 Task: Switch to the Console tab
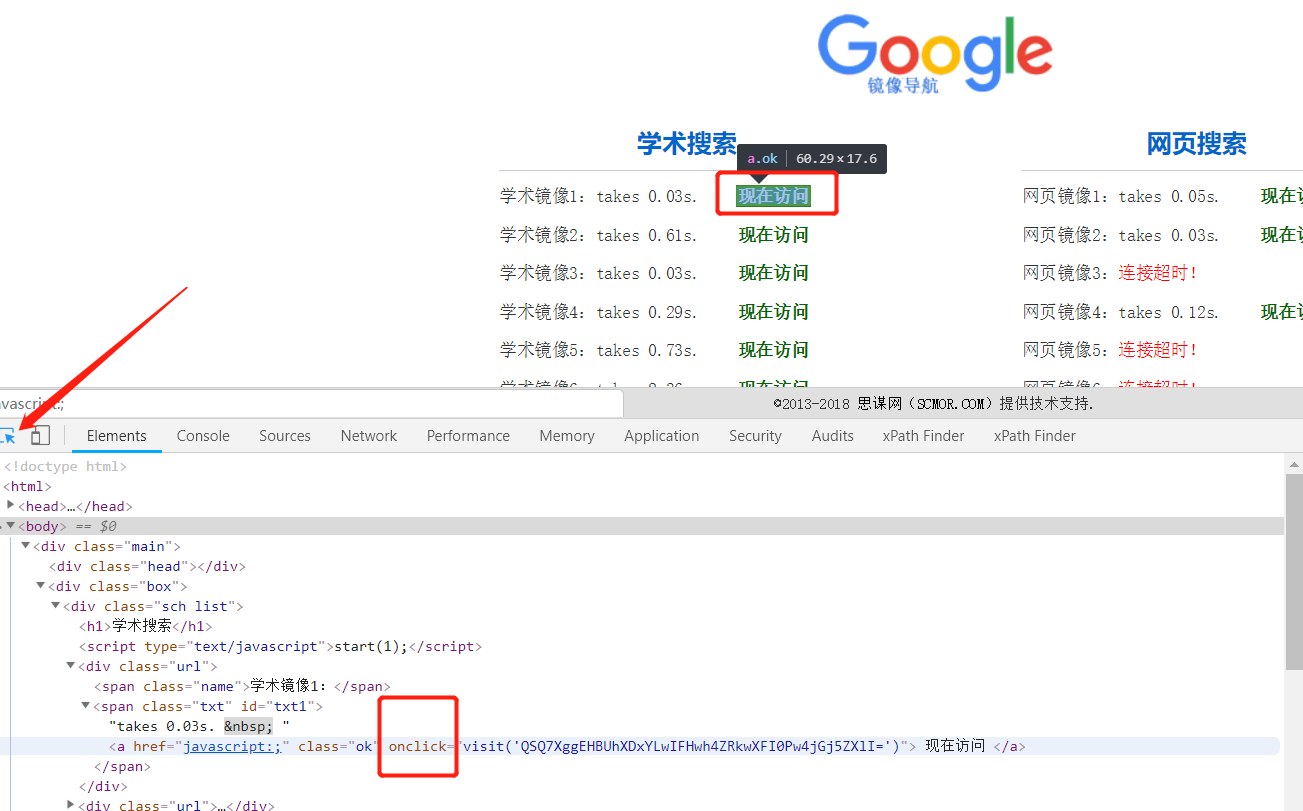point(202,435)
